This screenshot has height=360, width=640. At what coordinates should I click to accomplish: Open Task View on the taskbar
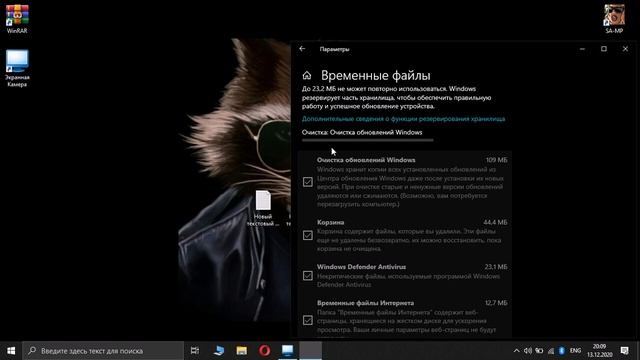pyautogui.click(x=195, y=351)
